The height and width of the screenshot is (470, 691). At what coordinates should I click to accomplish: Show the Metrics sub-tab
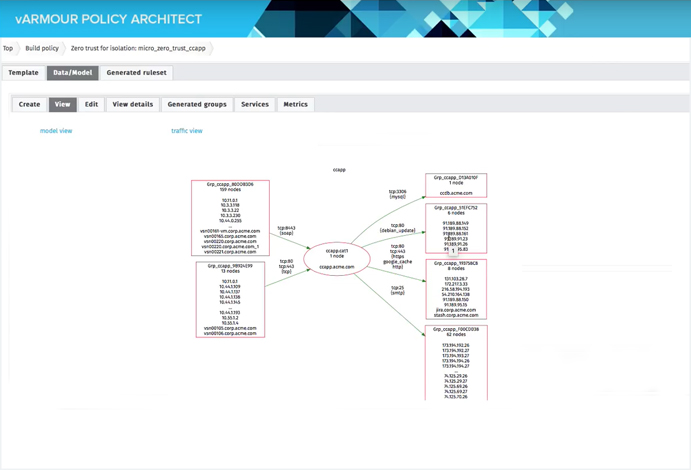(295, 104)
